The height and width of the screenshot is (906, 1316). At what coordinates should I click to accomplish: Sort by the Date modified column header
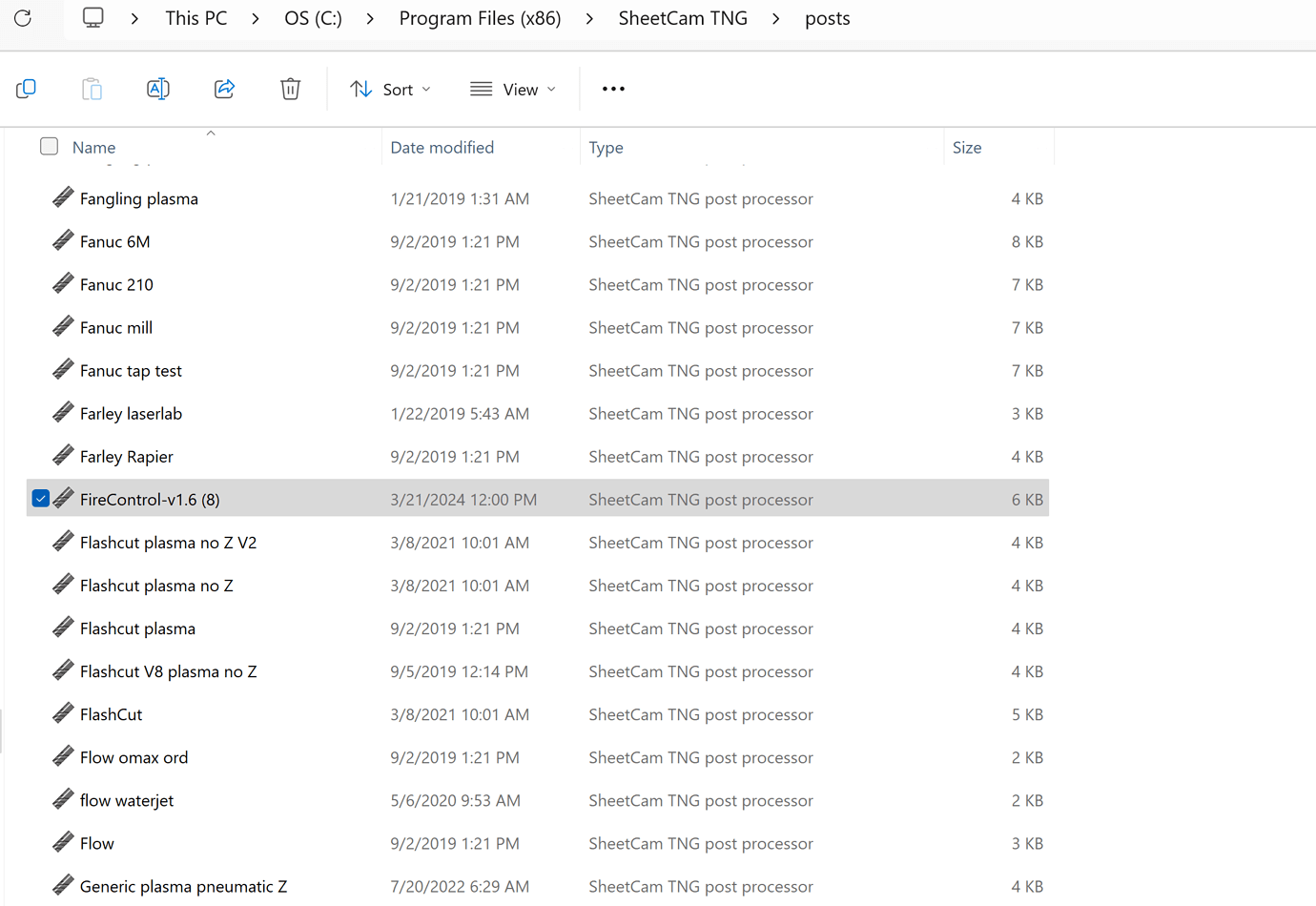click(x=442, y=148)
